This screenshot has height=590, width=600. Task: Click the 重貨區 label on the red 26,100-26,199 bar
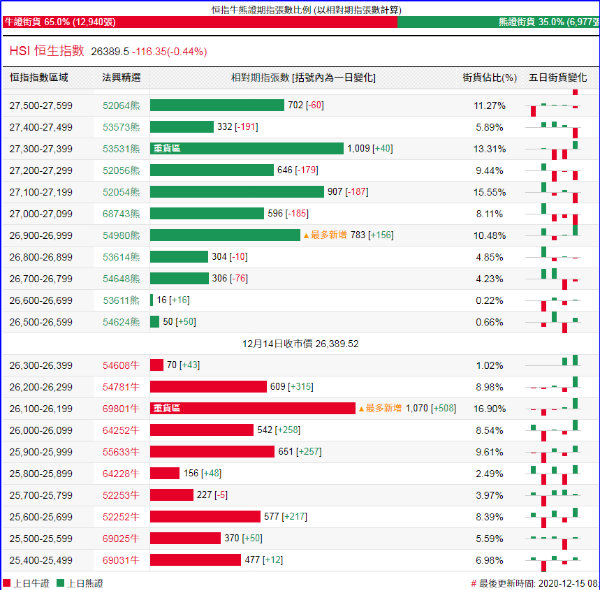pyautogui.click(x=167, y=408)
